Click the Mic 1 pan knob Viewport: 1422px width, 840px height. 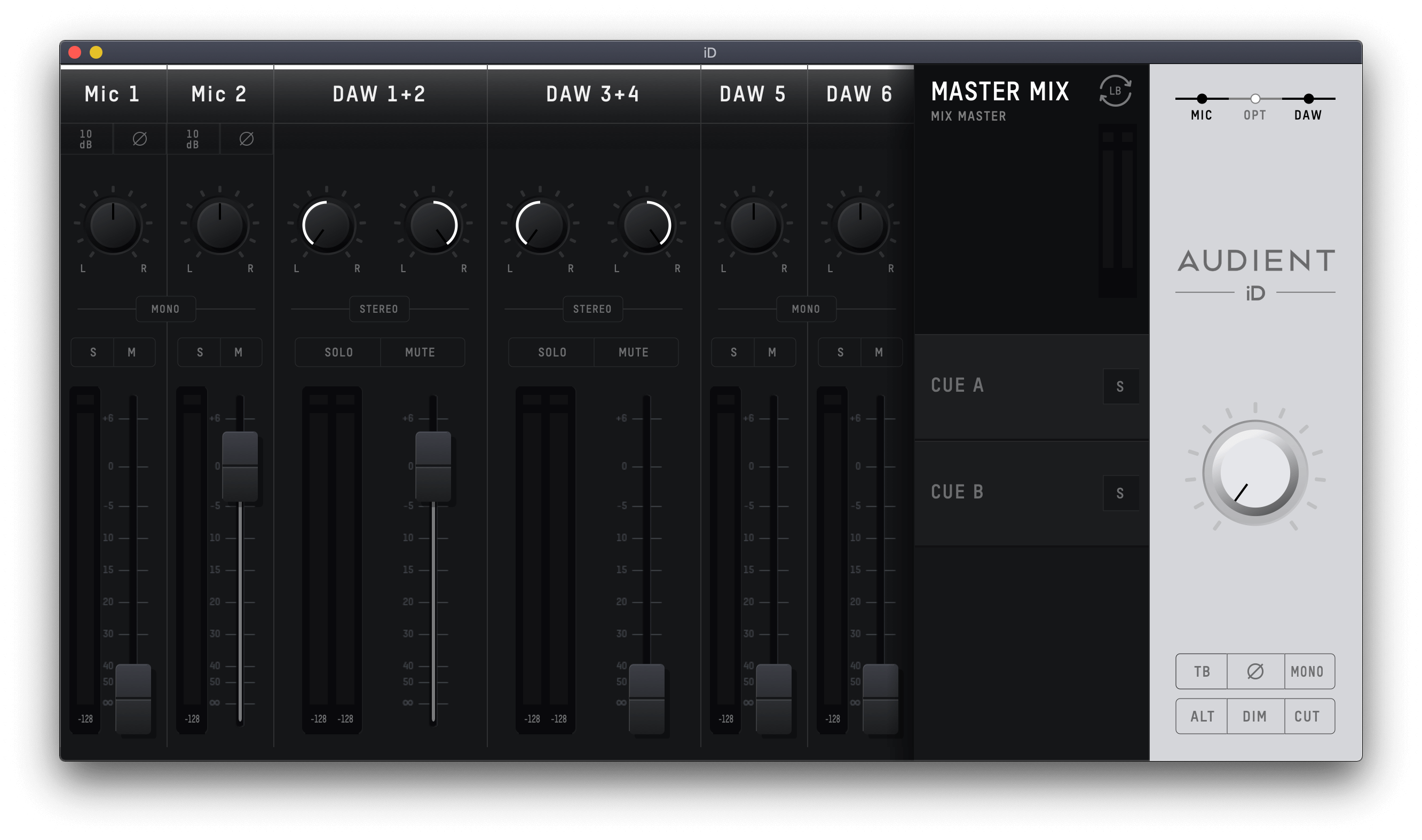[x=113, y=225]
